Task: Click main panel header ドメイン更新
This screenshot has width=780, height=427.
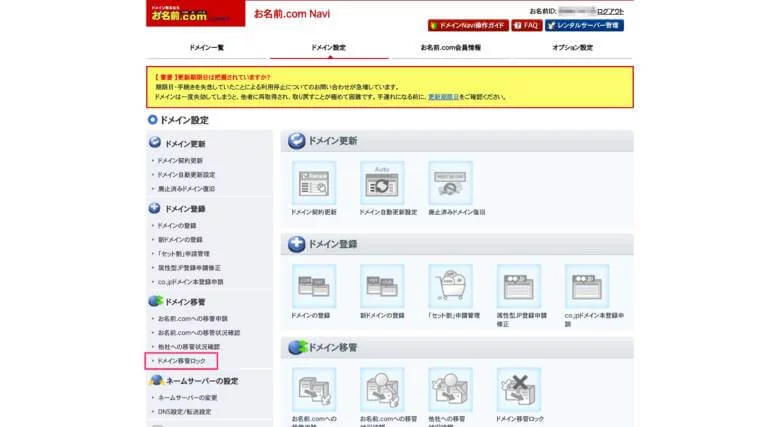Action: [333, 141]
